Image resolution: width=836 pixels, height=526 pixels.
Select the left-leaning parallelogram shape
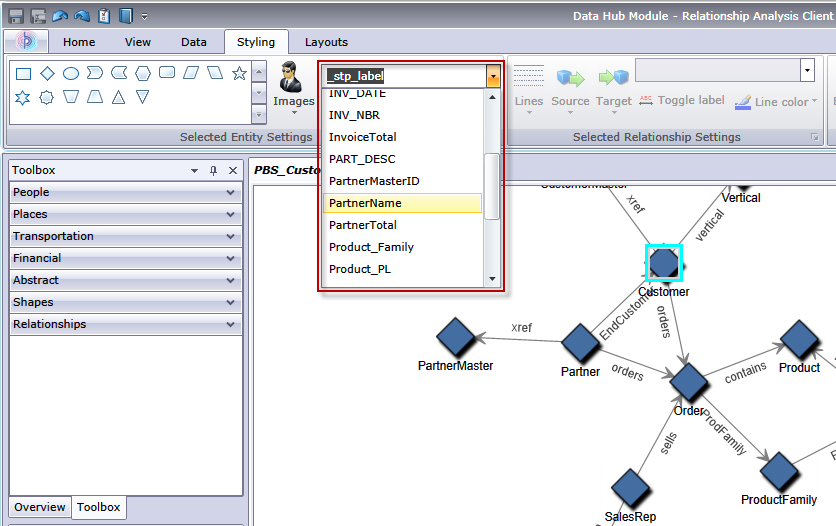[x=215, y=72]
